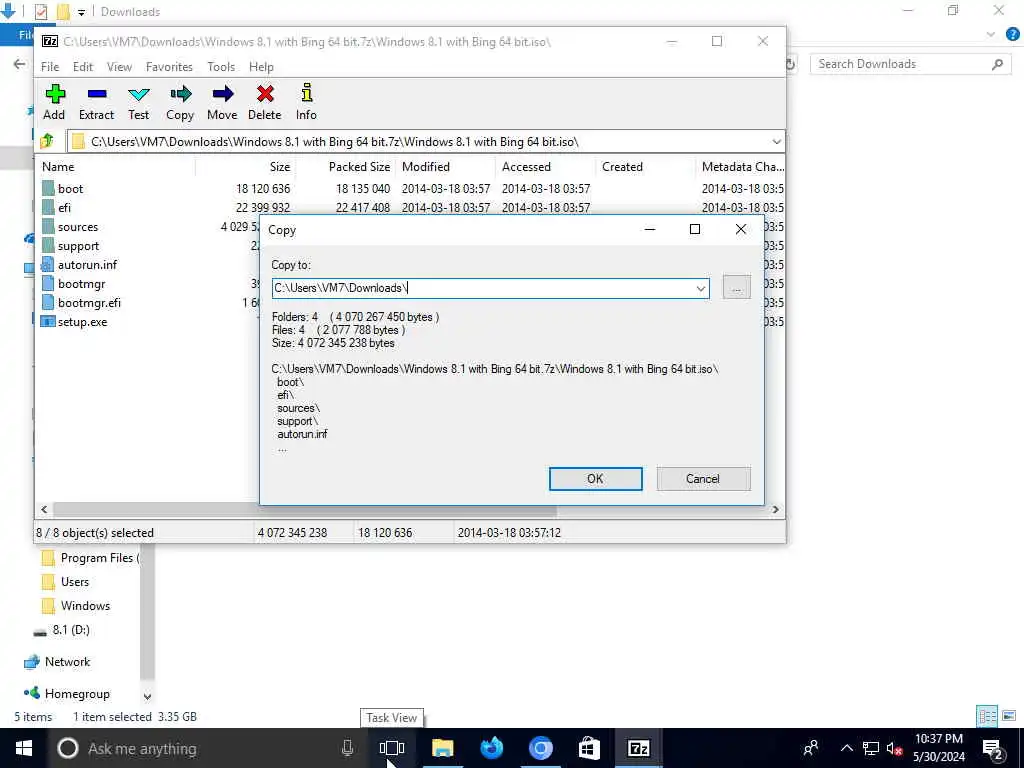
Task: Open the Action Center notifications icon
Action: click(992, 748)
